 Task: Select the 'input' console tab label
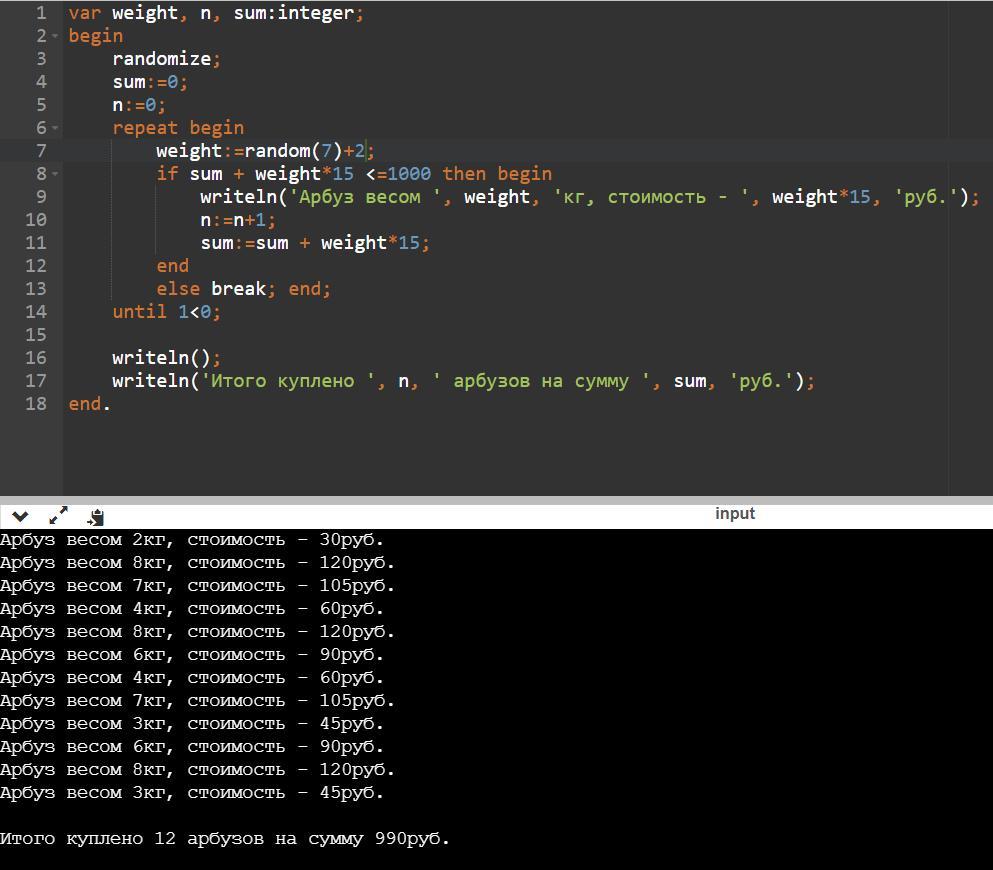pyautogui.click(x=734, y=514)
